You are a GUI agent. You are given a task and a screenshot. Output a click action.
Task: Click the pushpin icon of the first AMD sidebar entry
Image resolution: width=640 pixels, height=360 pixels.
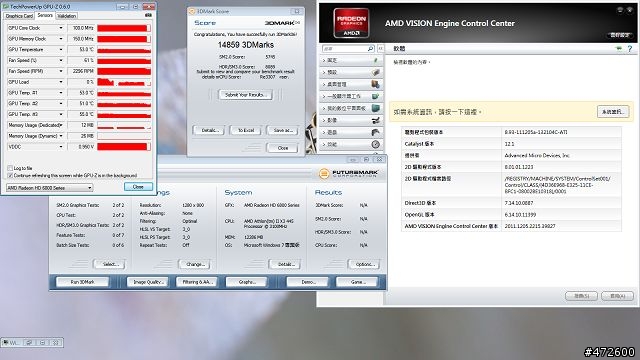[376, 60]
